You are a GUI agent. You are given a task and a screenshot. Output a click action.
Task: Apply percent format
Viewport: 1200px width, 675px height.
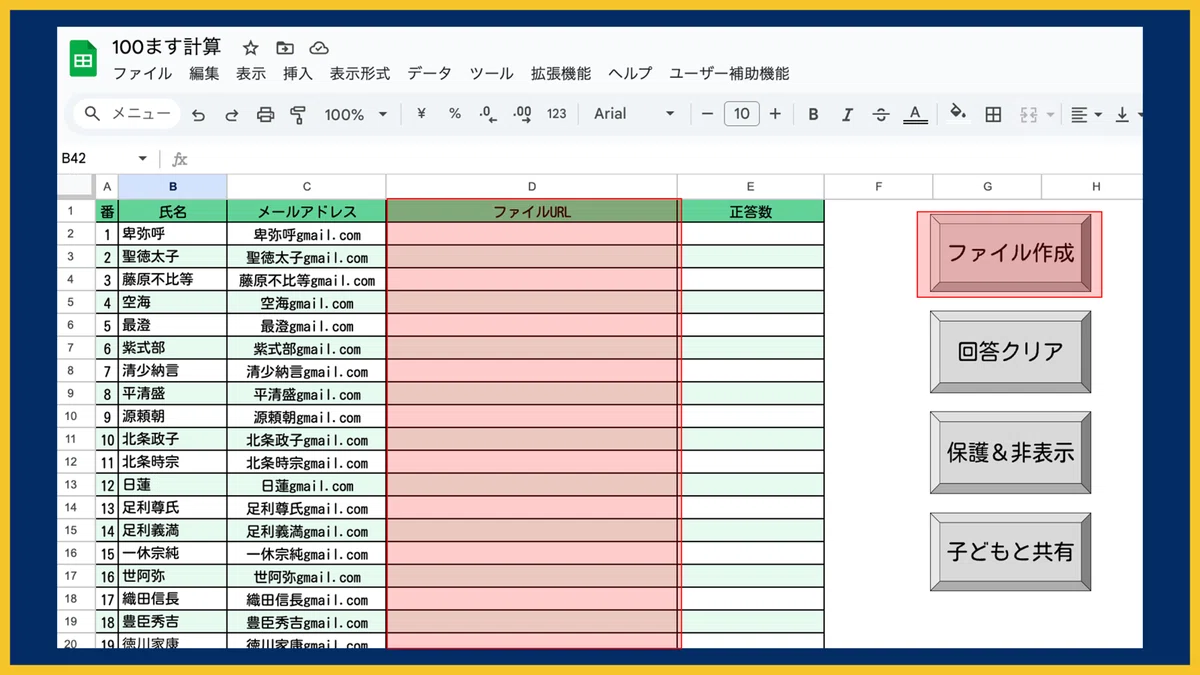coord(454,114)
